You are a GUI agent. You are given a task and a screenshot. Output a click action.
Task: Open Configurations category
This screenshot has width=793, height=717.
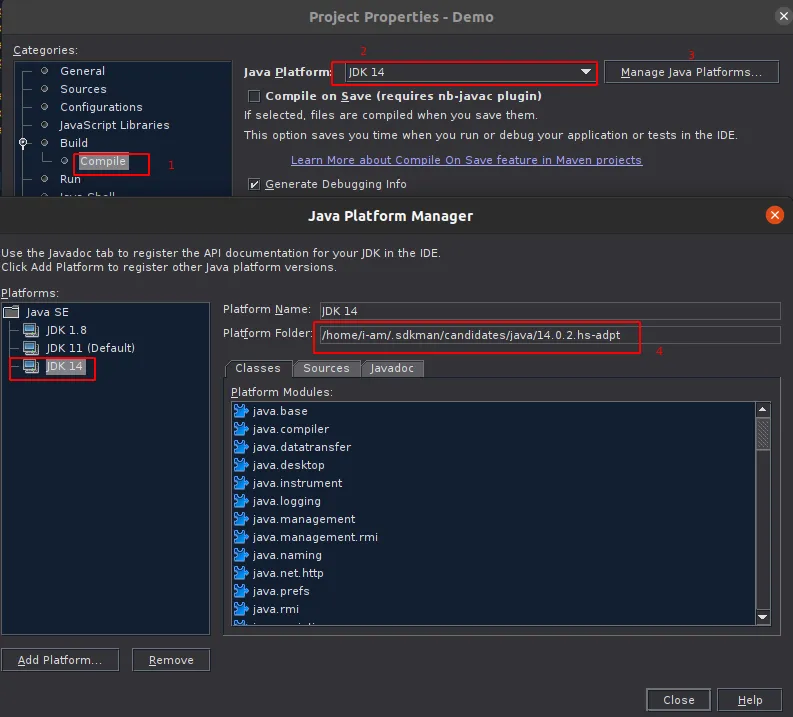click(101, 107)
